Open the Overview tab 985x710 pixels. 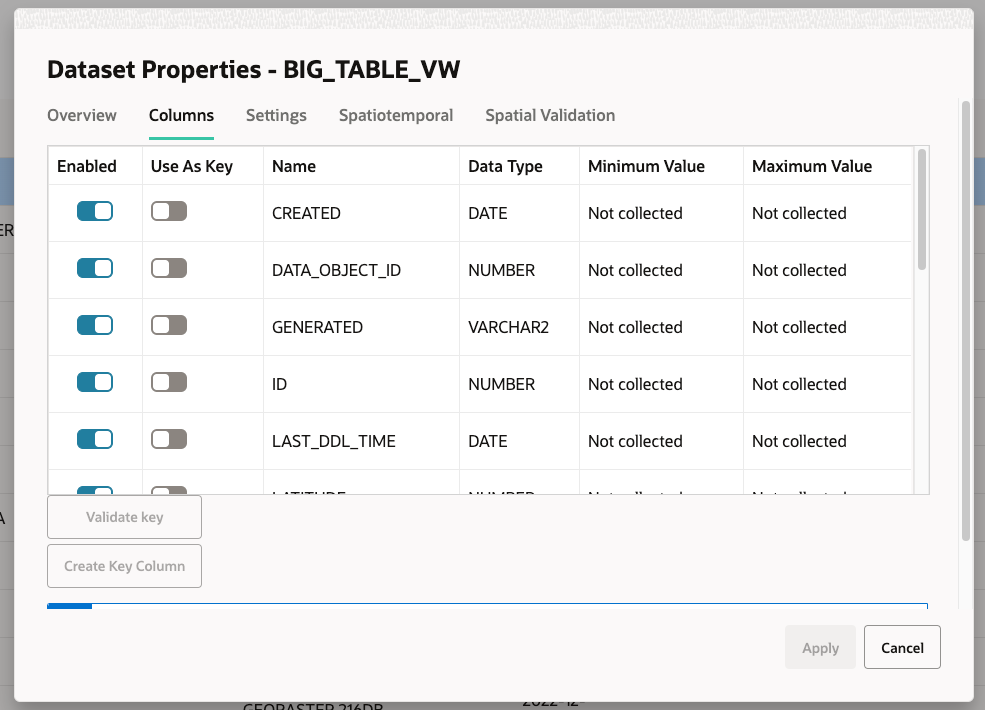[82, 116]
